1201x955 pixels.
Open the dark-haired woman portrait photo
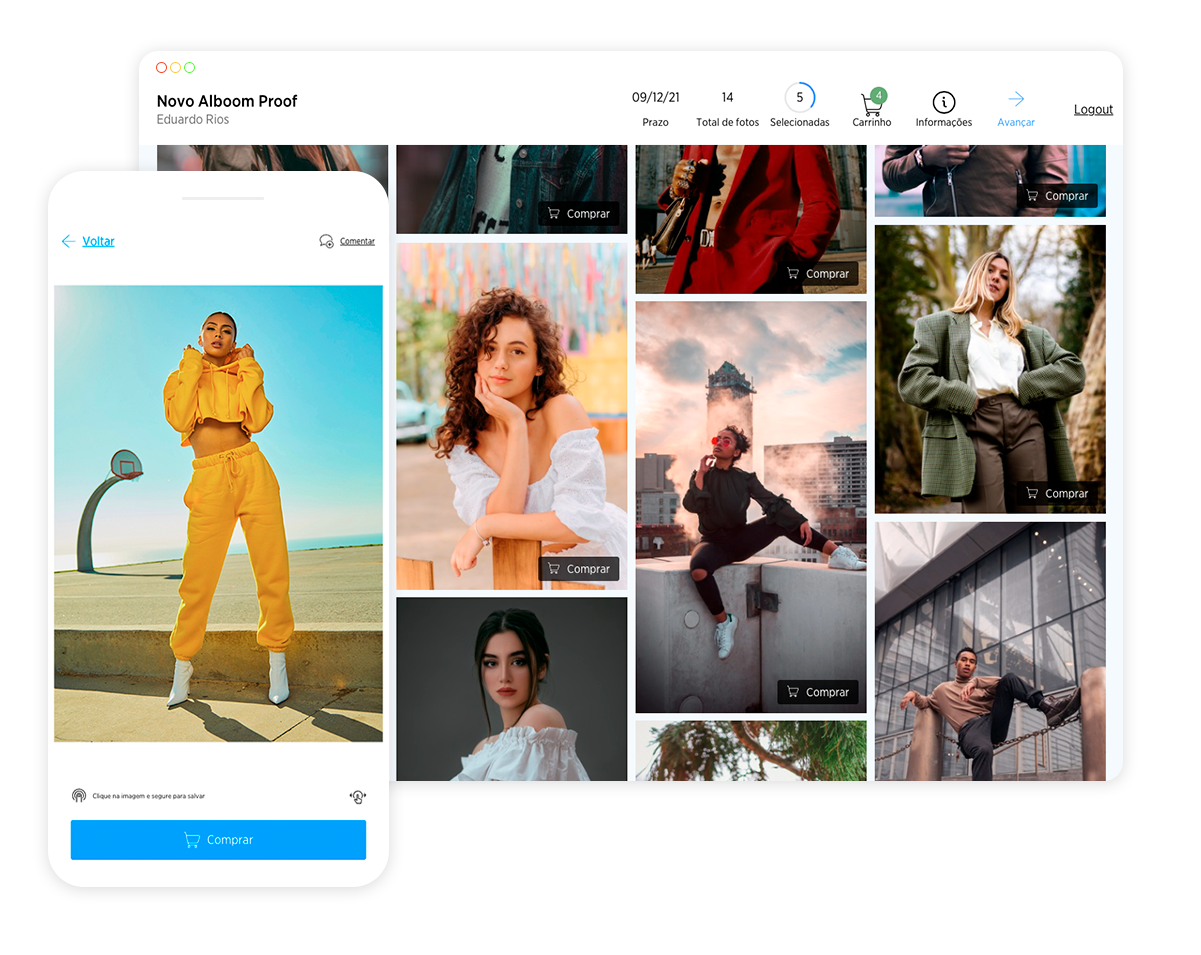click(x=511, y=688)
